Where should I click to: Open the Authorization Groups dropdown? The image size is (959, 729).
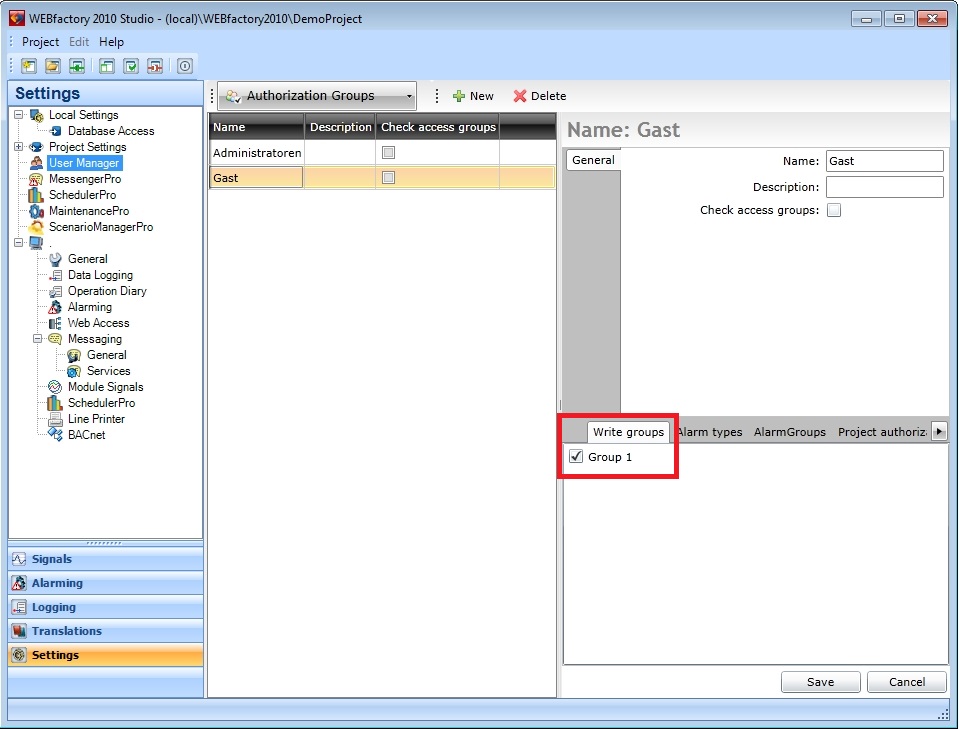(x=410, y=96)
